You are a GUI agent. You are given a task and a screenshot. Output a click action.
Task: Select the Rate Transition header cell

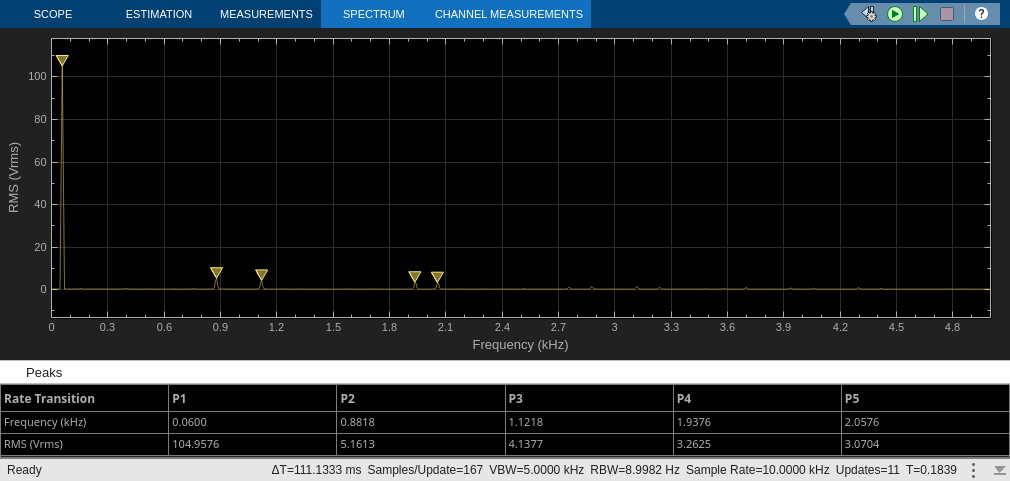(x=84, y=398)
